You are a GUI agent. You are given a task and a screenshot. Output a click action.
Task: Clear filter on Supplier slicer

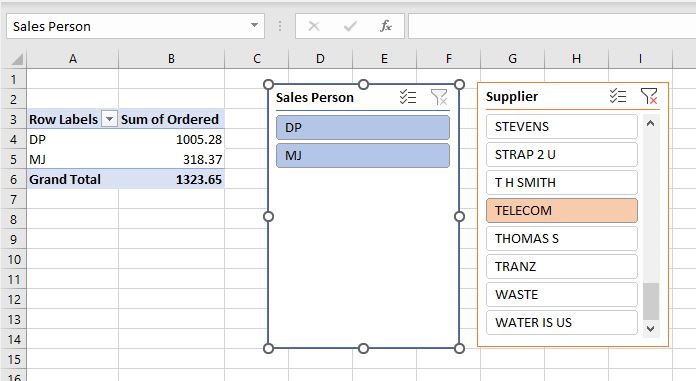pos(649,96)
